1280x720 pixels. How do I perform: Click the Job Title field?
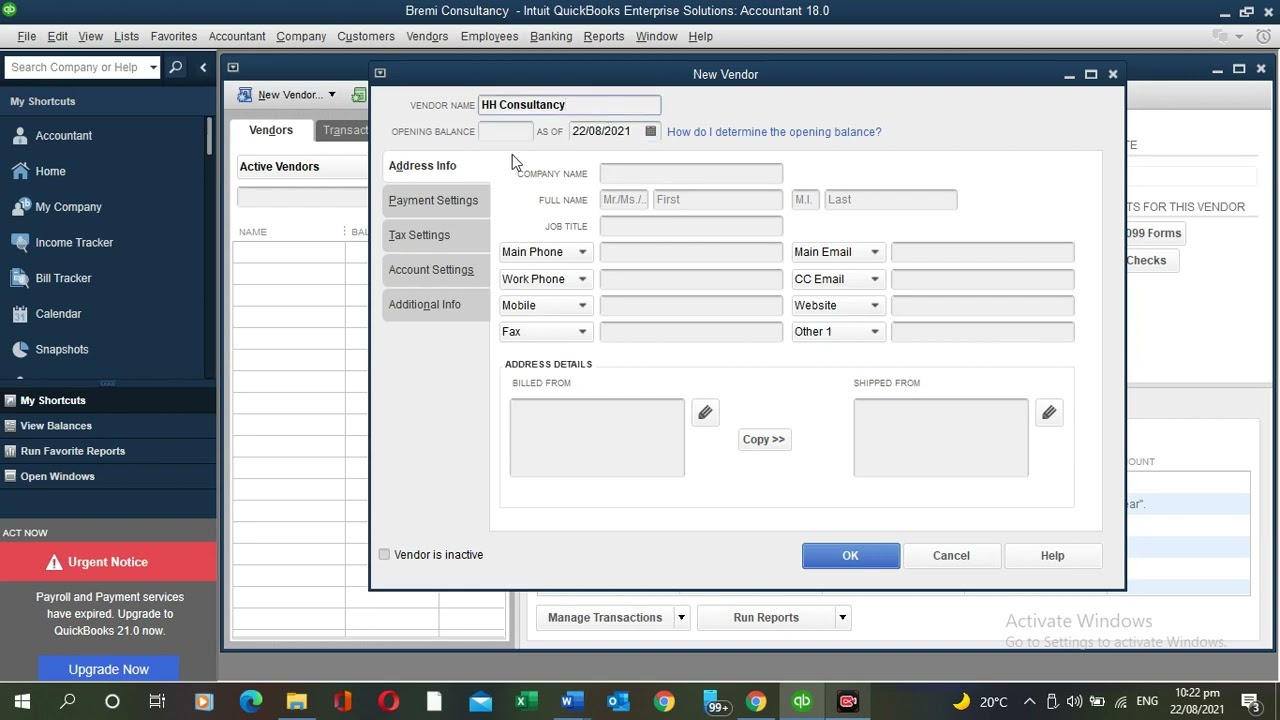691,226
